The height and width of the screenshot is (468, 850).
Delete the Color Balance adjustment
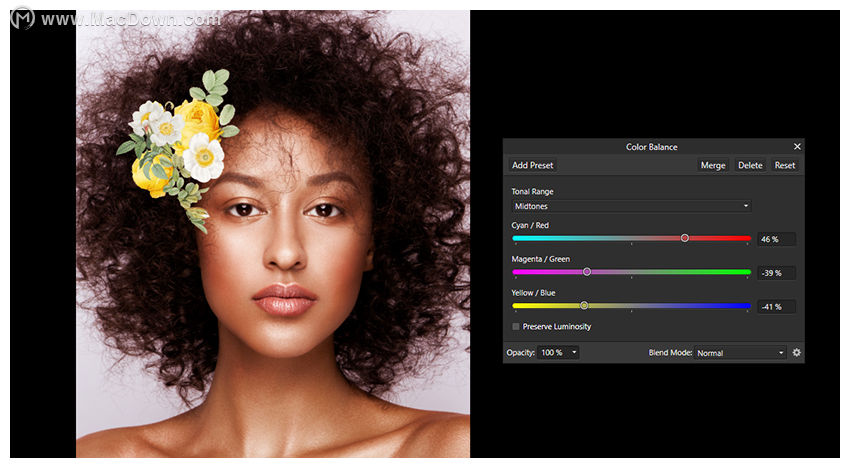(750, 165)
